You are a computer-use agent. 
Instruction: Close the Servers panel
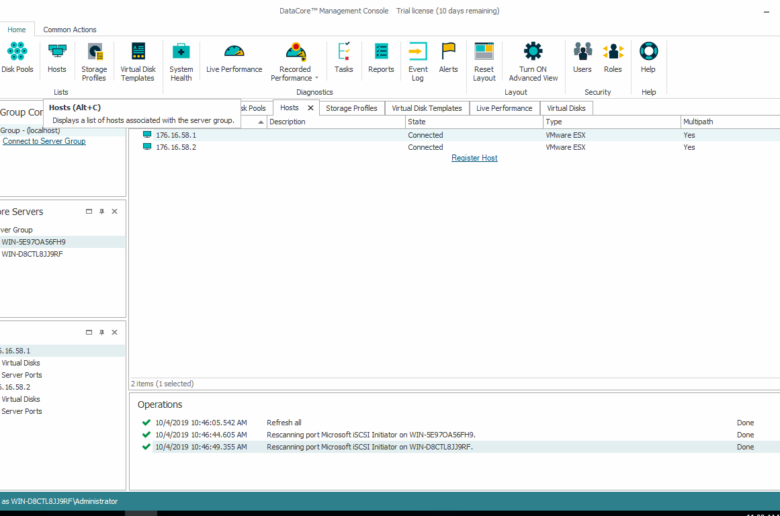point(114,211)
